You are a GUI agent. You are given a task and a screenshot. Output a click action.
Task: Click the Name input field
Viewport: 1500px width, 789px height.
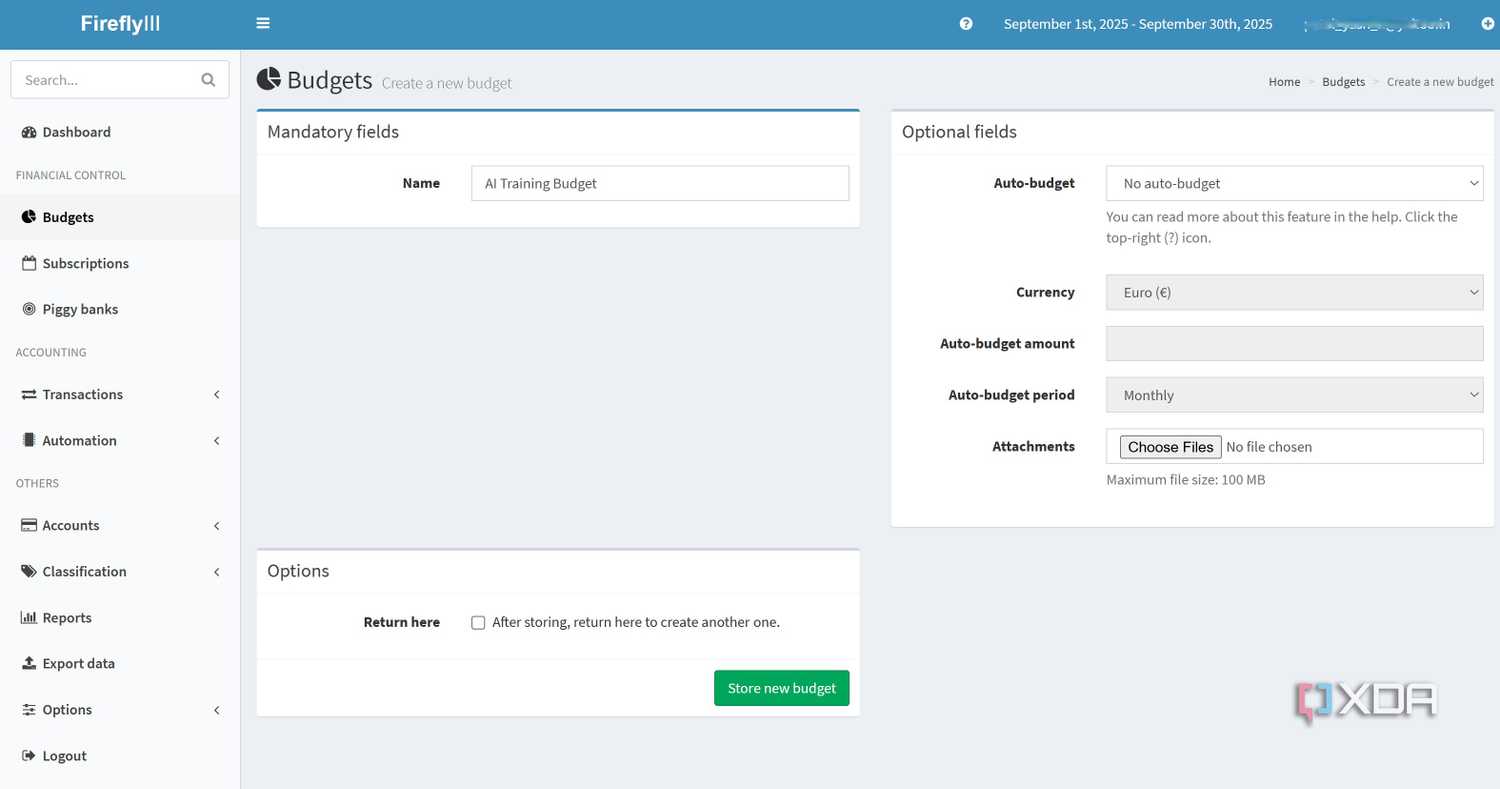pos(660,183)
